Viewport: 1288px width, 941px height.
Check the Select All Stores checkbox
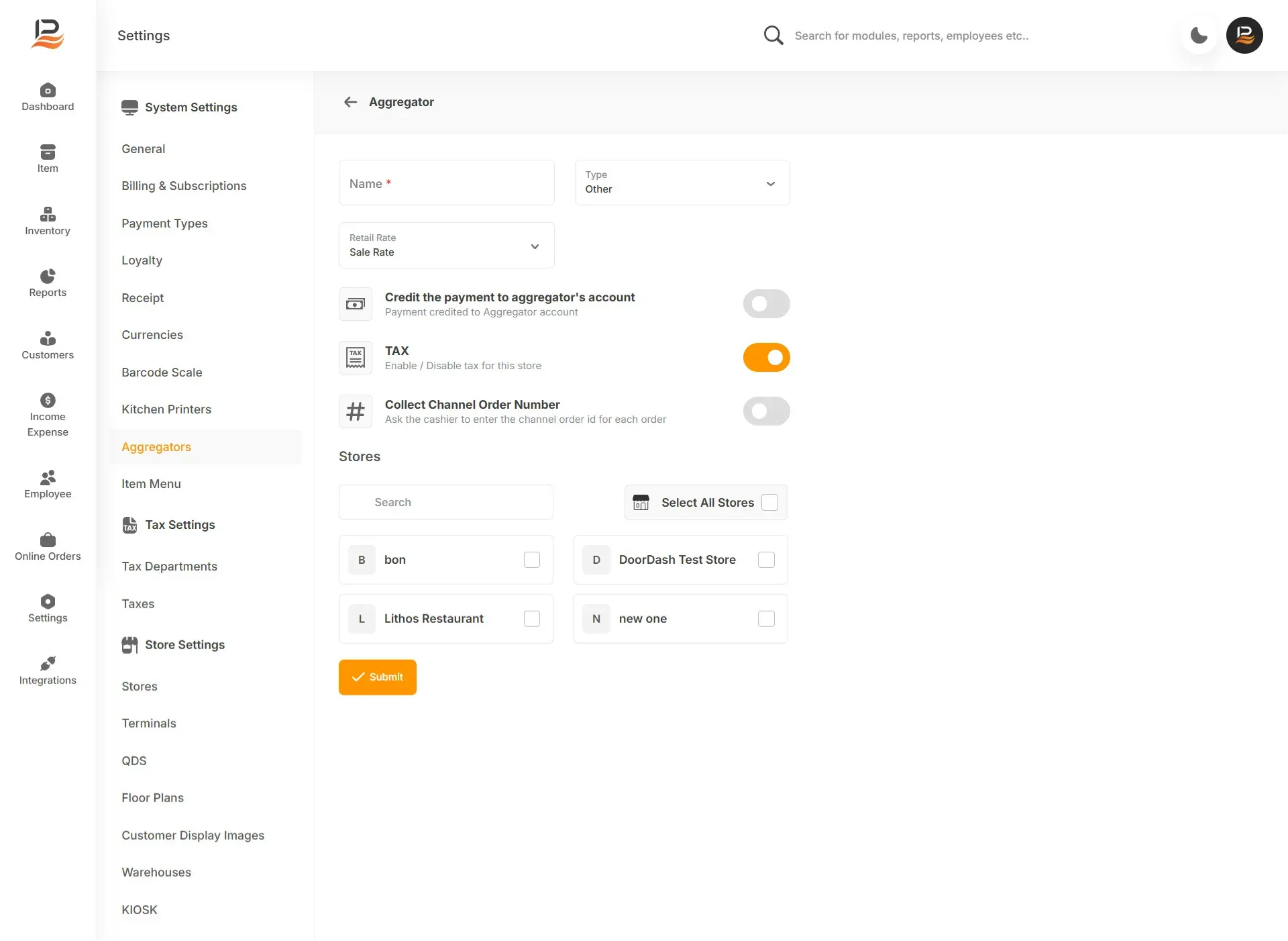[x=770, y=503]
